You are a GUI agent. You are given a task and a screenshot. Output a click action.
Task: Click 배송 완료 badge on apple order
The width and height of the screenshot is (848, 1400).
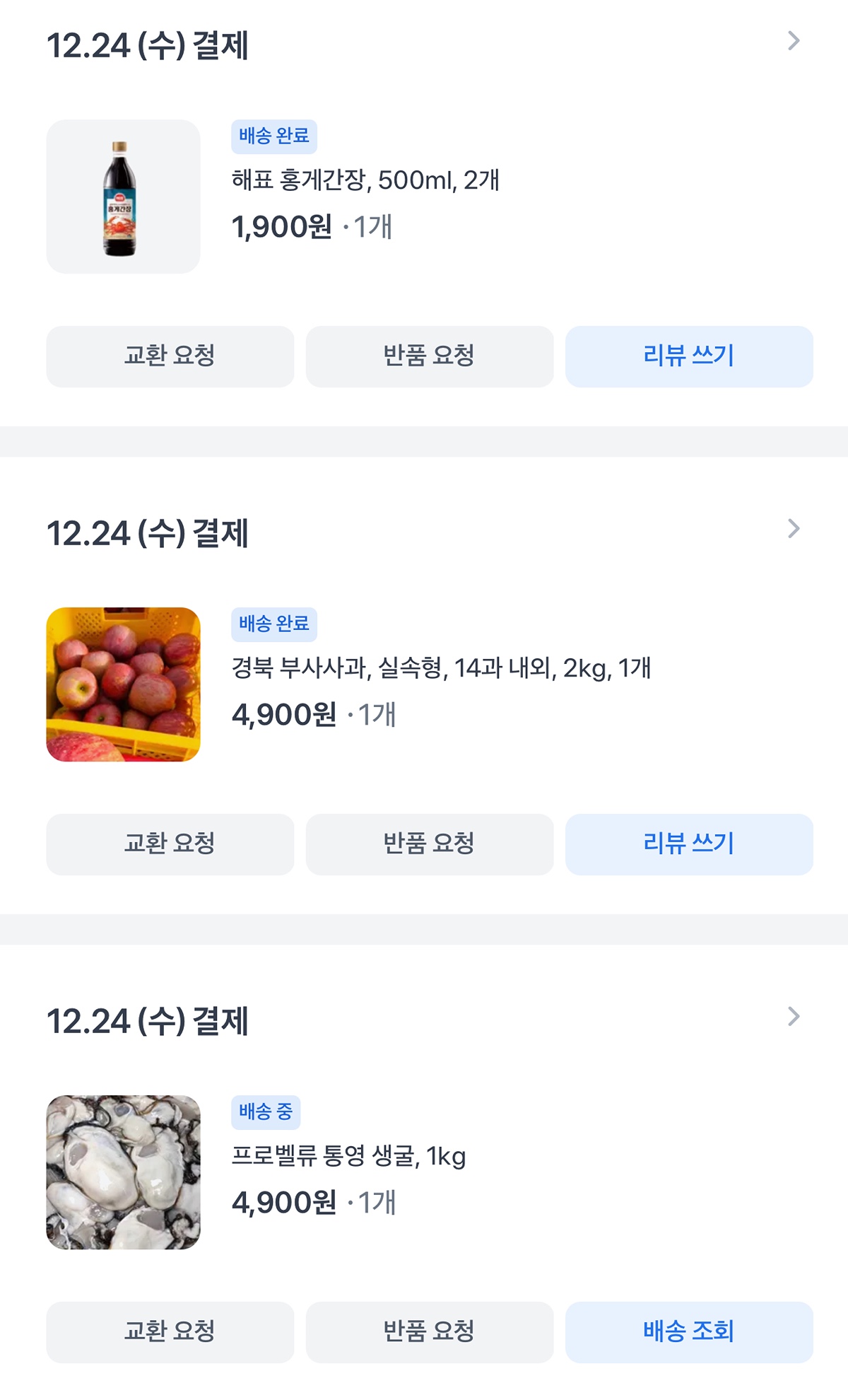pos(274,624)
